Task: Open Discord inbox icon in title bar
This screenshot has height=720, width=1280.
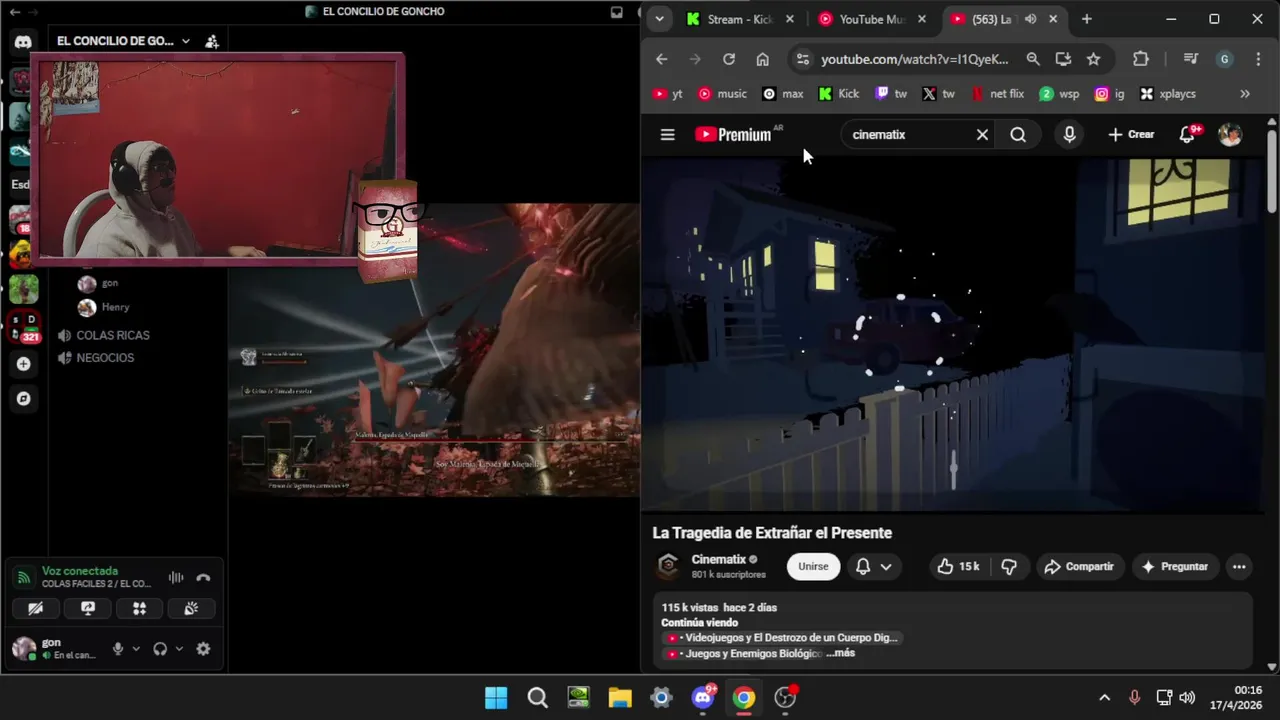Action: coord(616,12)
